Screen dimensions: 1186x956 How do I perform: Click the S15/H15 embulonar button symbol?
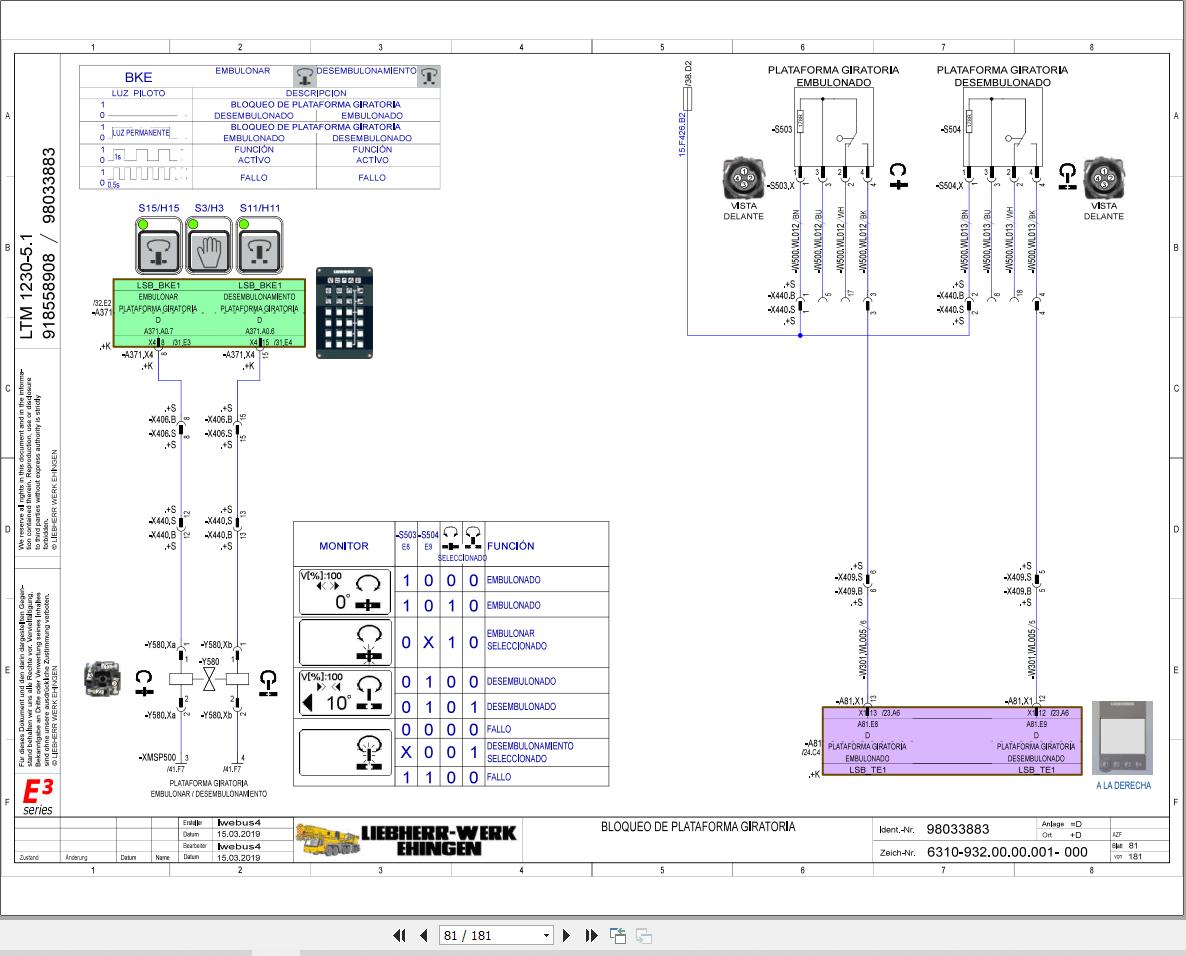[159, 247]
